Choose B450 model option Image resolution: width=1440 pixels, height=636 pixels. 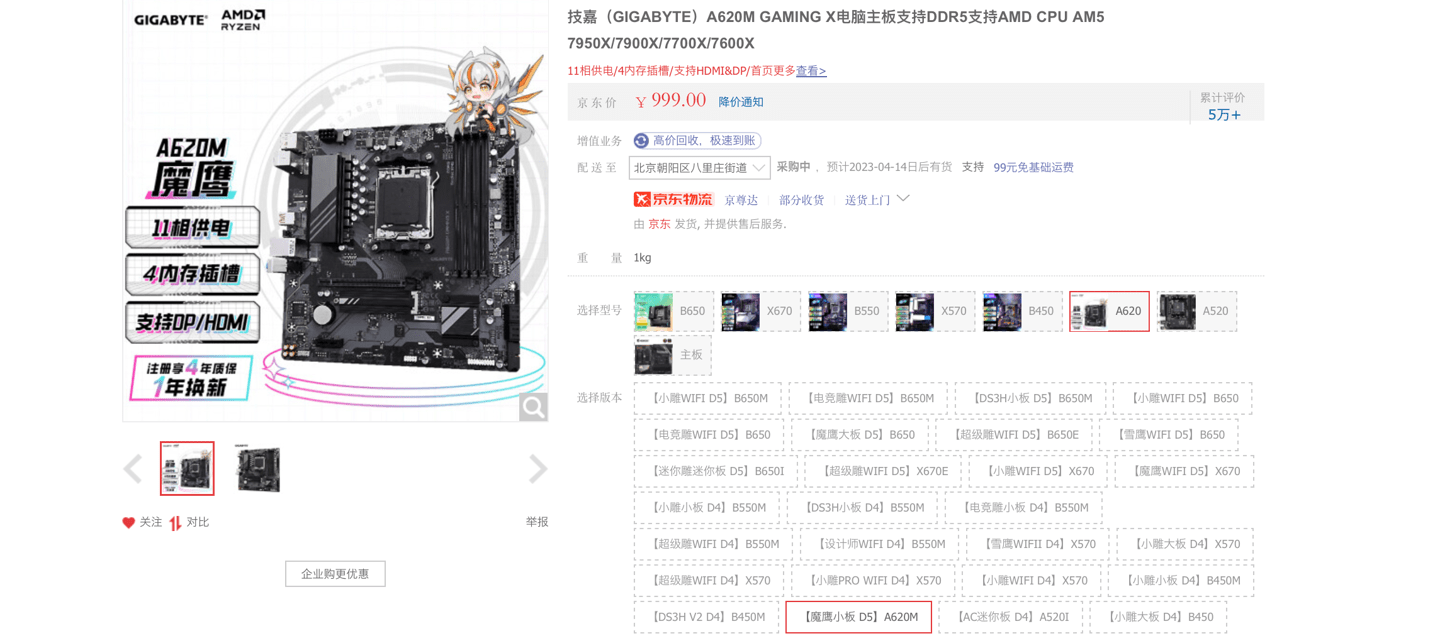[x=1022, y=312]
